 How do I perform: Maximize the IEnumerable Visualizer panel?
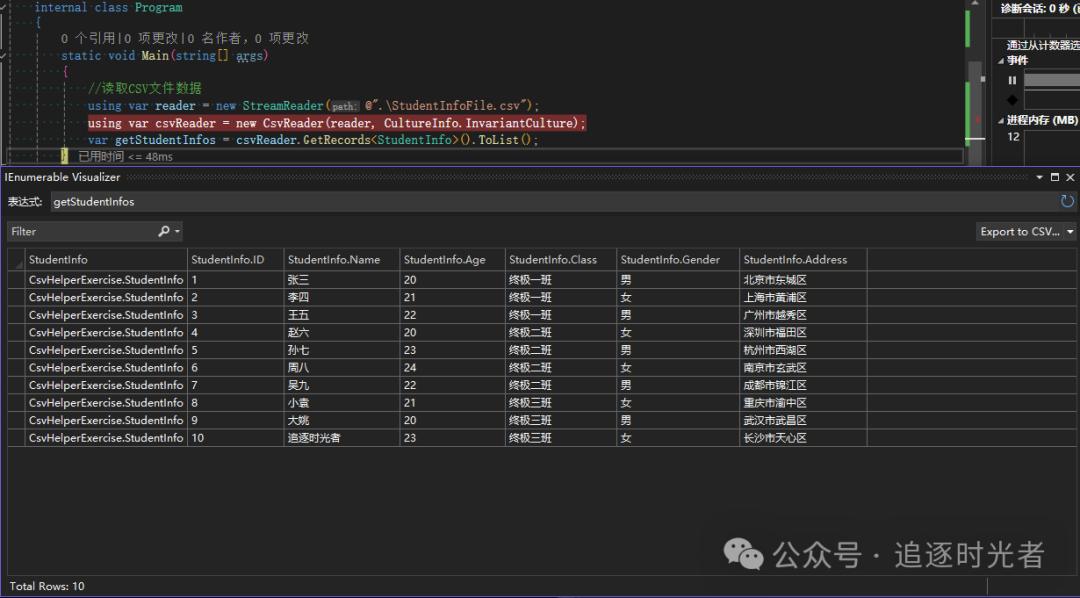(1054, 177)
